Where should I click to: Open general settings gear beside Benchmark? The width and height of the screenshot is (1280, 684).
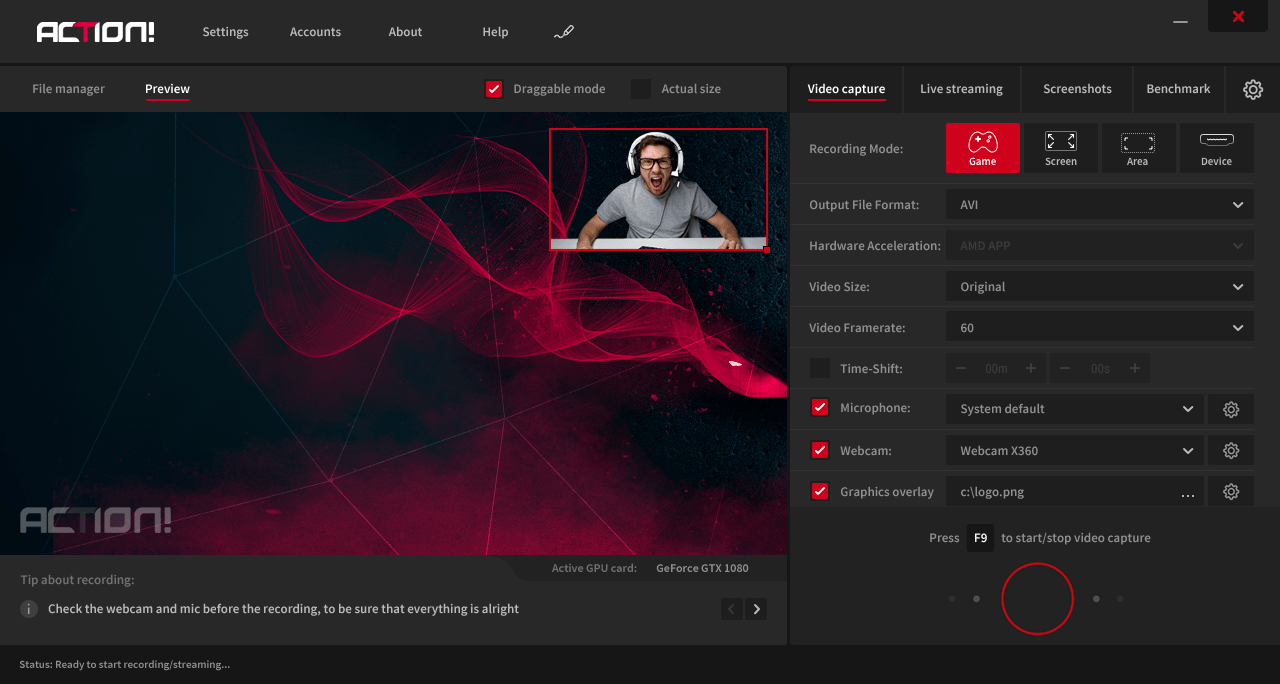[1253, 89]
